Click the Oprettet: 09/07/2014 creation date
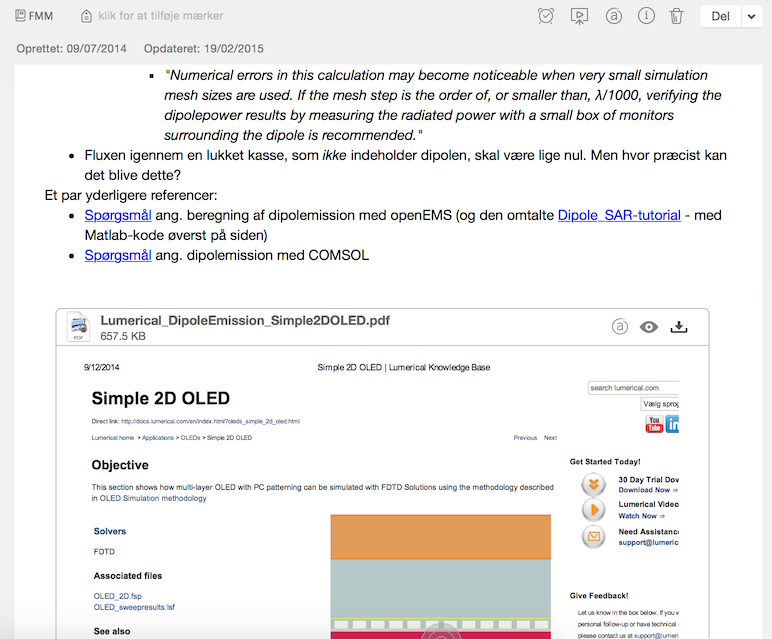Viewport: 772px width, 639px height. point(71,48)
